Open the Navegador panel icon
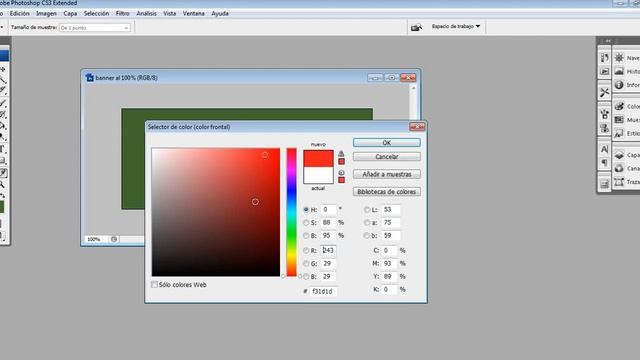This screenshot has width=640, height=360. tap(619, 58)
